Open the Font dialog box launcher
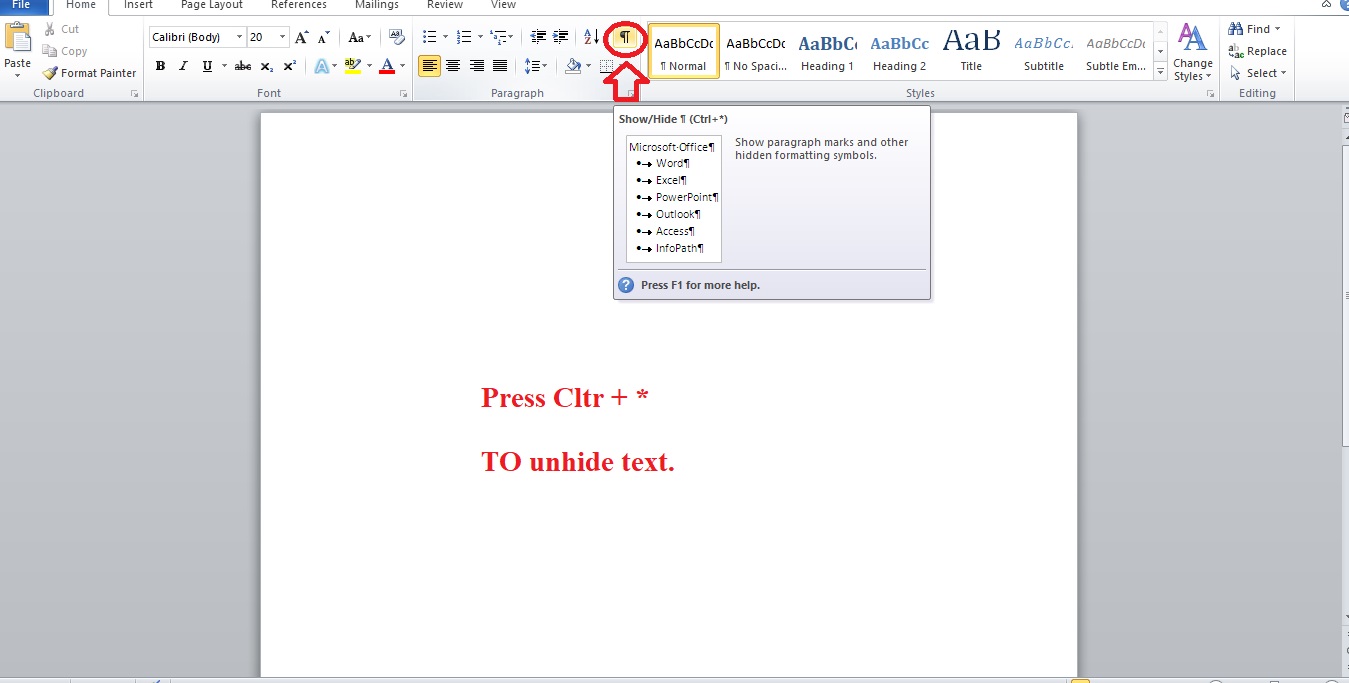 pyautogui.click(x=403, y=92)
